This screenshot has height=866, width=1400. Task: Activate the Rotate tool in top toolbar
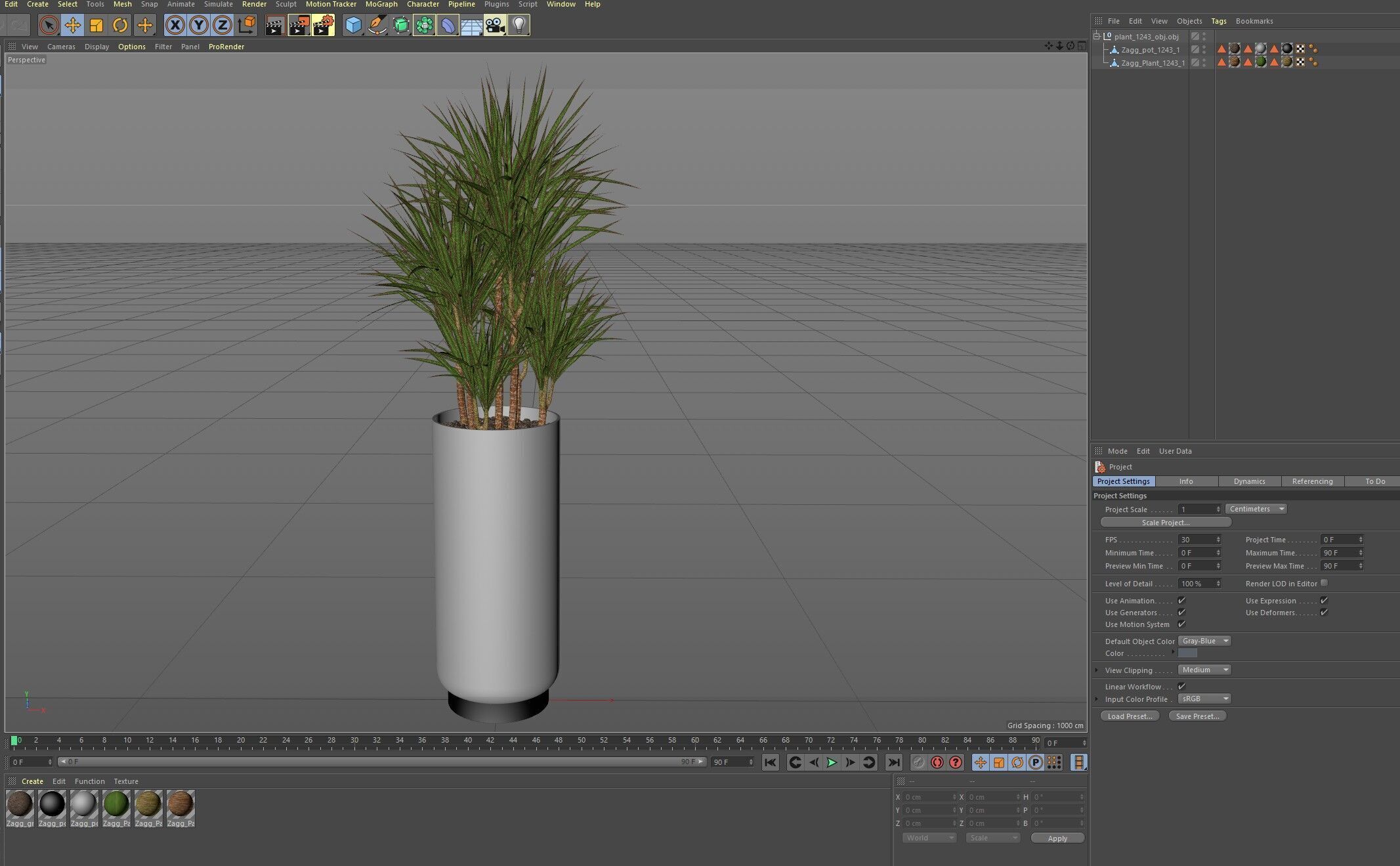(x=120, y=26)
